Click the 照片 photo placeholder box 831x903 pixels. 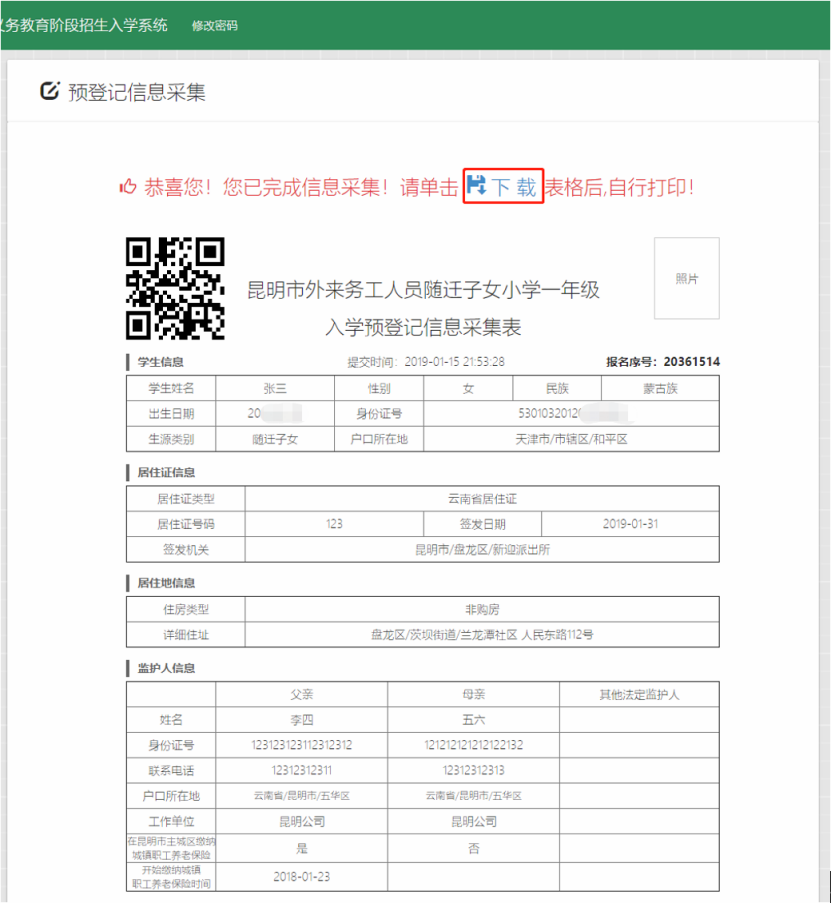[x=686, y=279]
